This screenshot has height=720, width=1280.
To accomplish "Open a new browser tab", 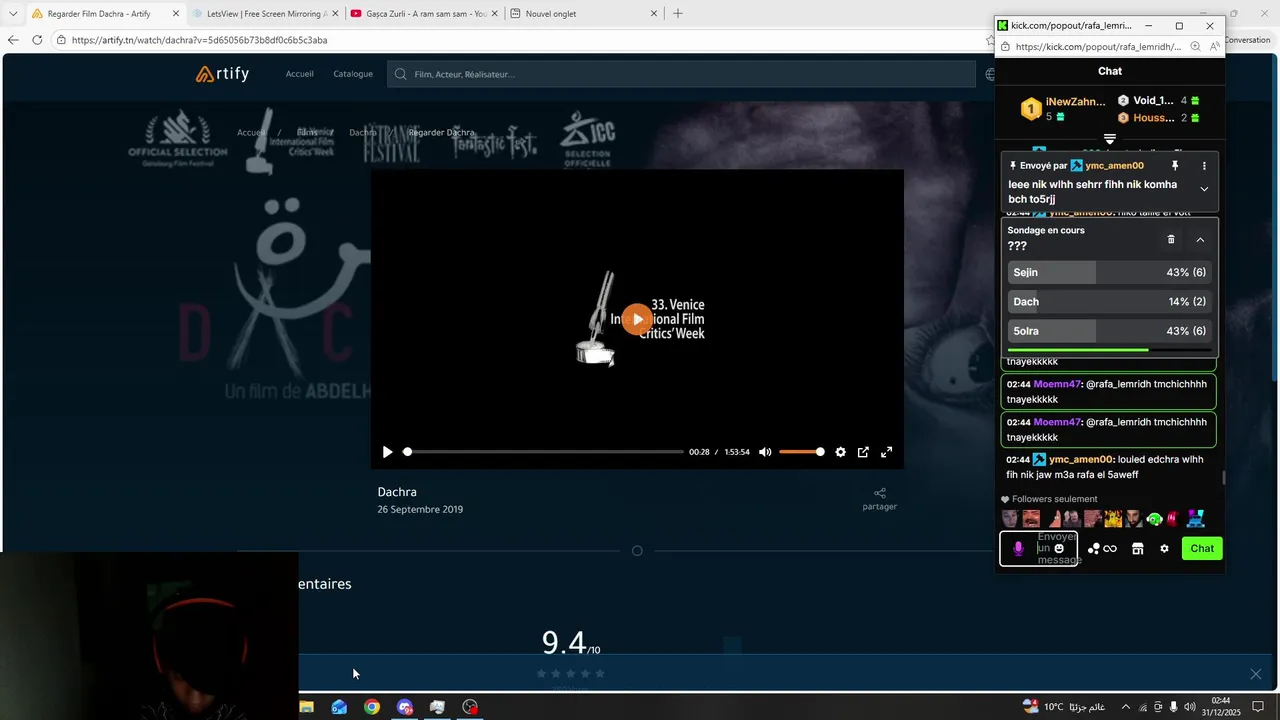I will [678, 14].
